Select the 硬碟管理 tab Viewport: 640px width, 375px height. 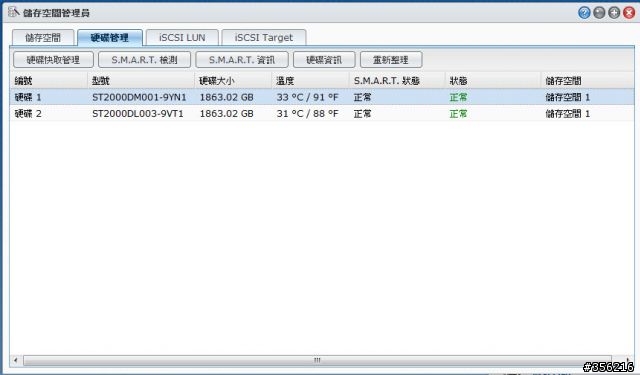[109, 38]
